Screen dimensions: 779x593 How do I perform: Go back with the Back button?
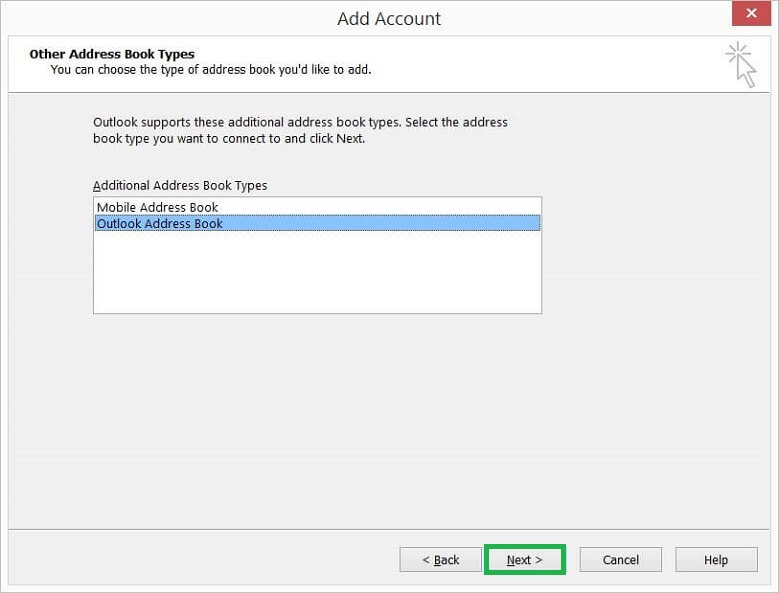pyautogui.click(x=440, y=560)
